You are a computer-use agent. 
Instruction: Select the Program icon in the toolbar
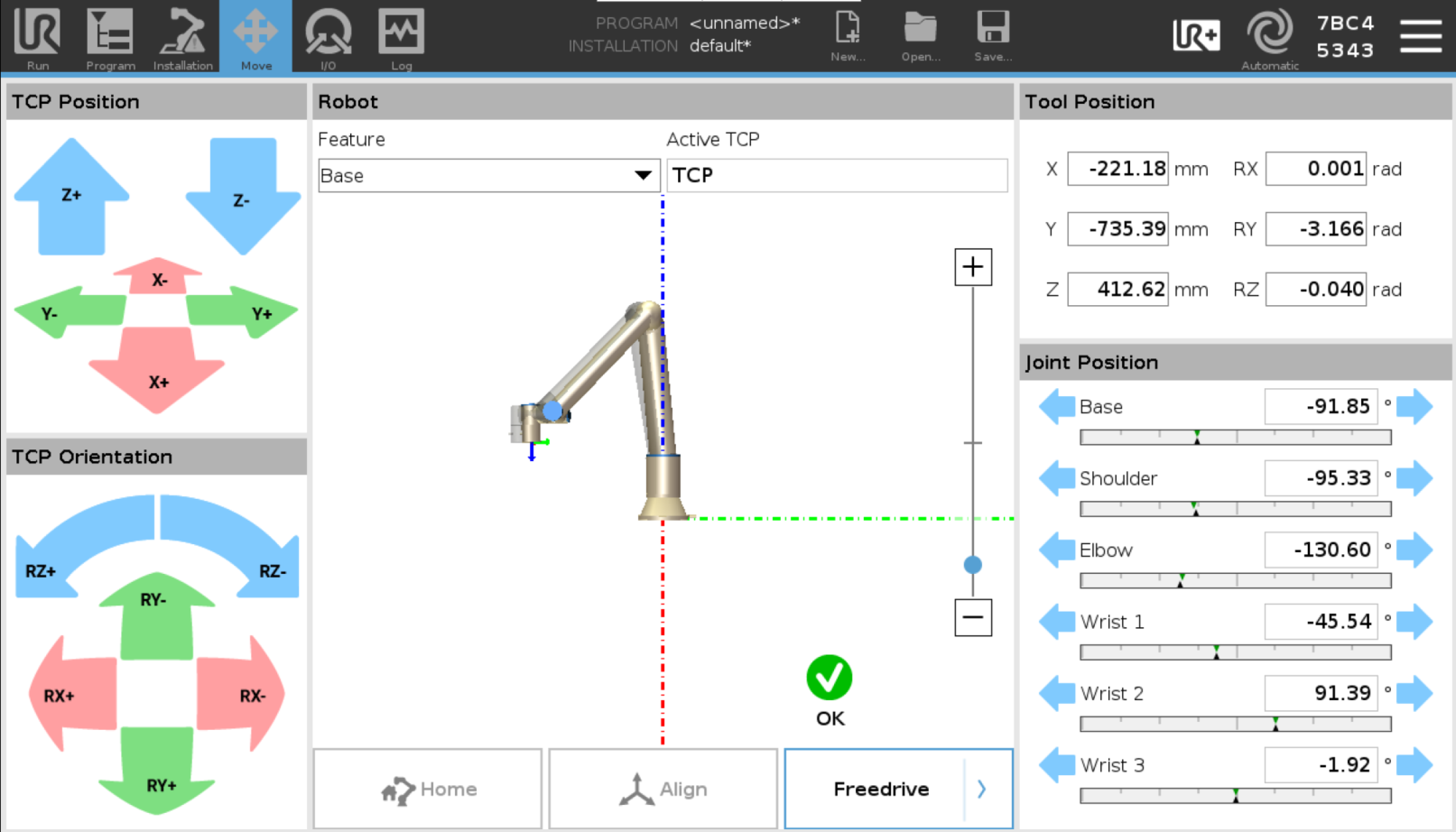[109, 38]
